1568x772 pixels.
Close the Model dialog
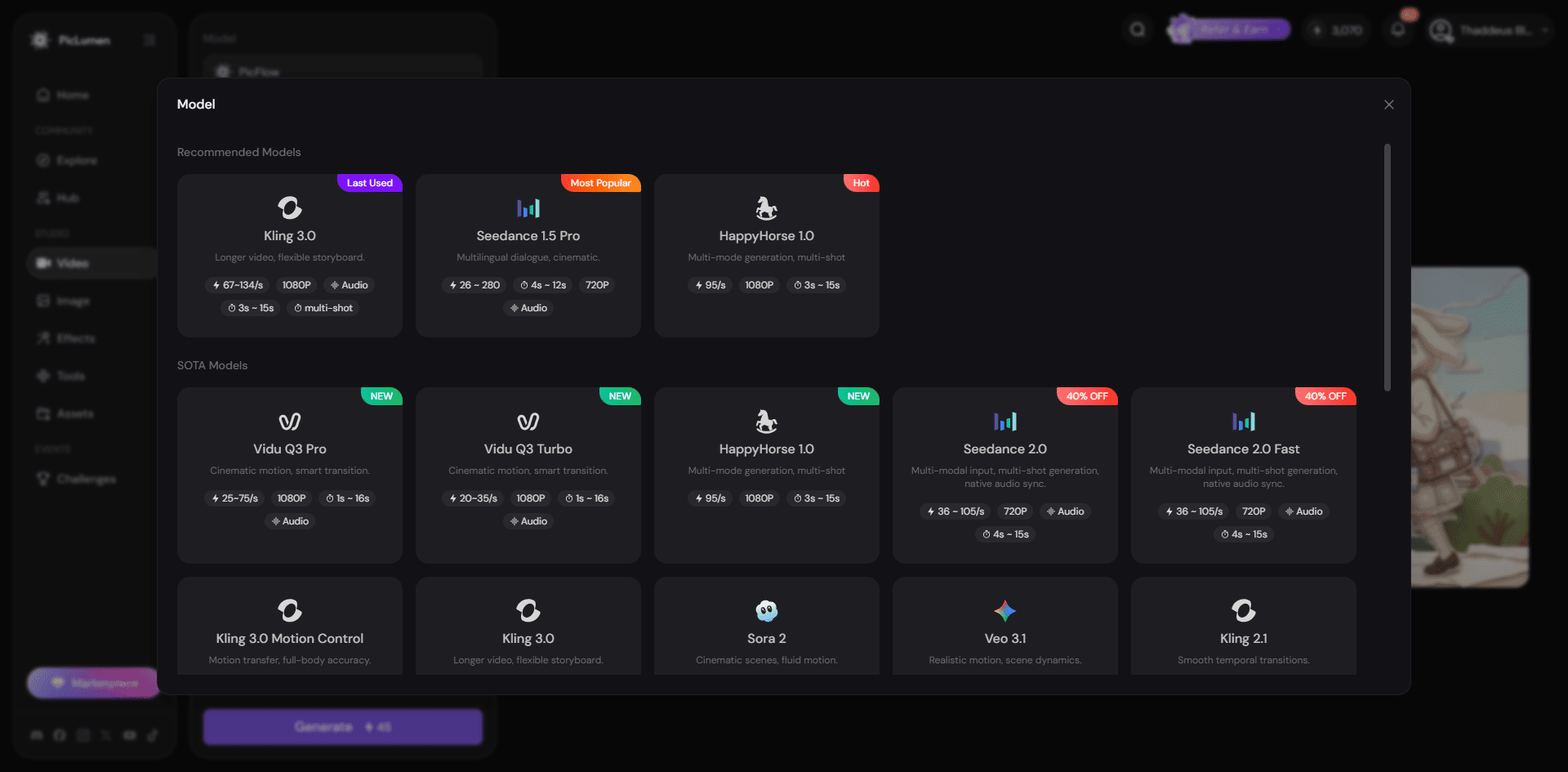(x=1388, y=105)
